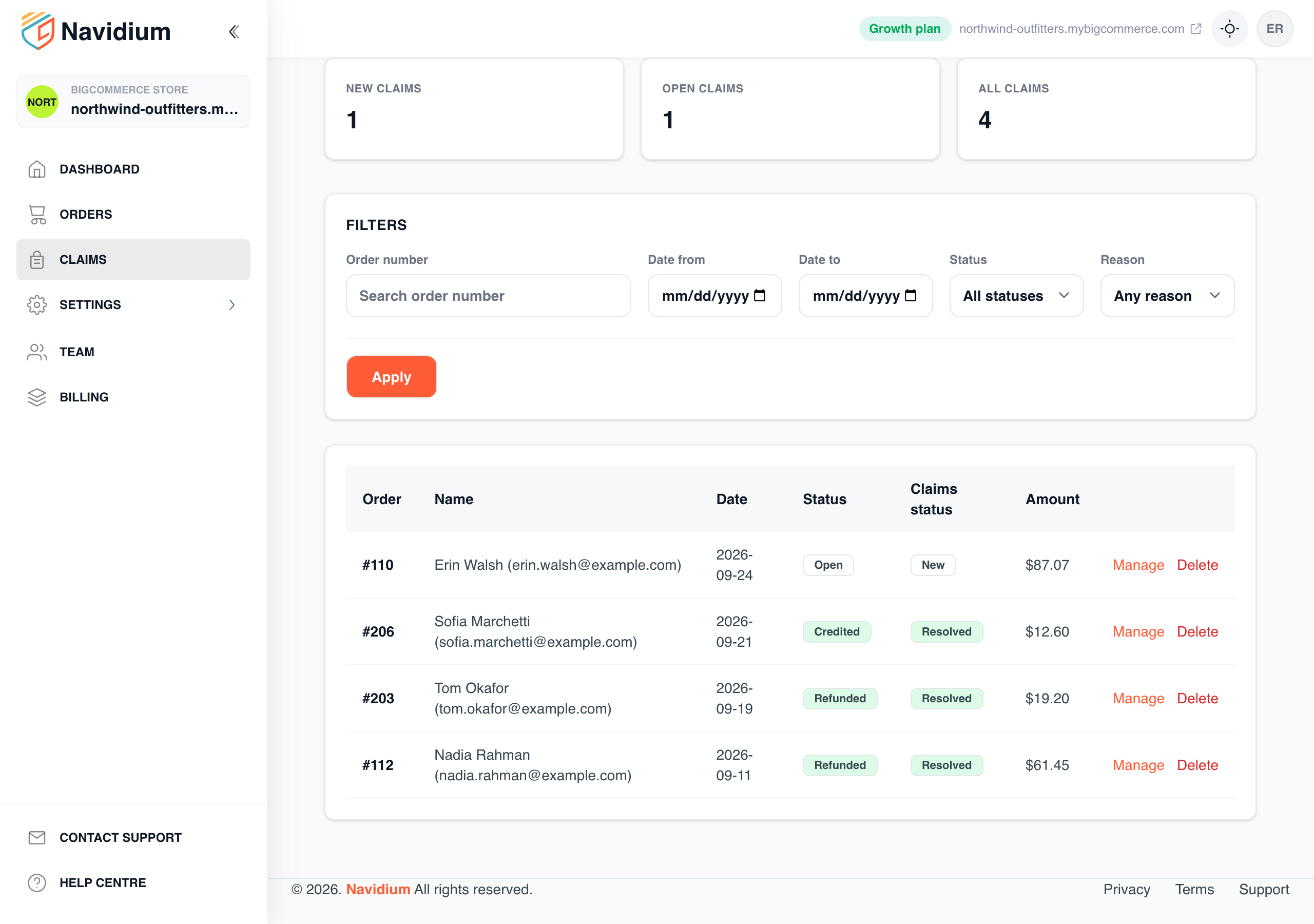Collapse the sidebar with double-chevron icon
Screen dimensions: 1314x924
(234, 31)
